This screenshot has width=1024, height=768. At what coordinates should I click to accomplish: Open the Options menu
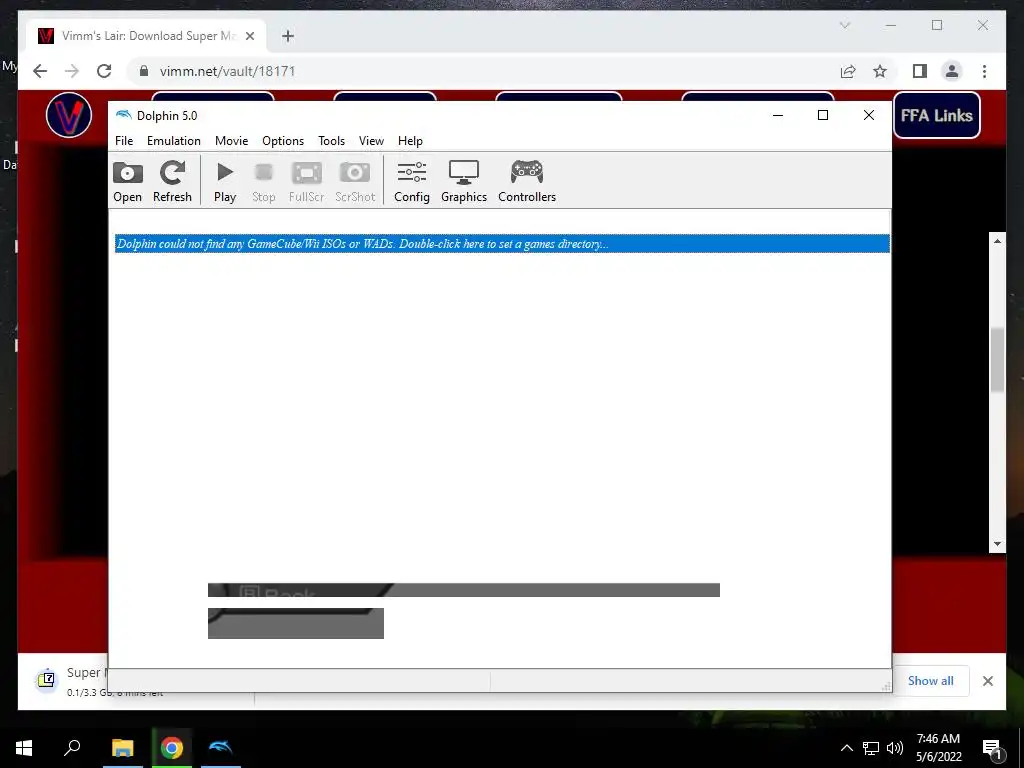(283, 140)
